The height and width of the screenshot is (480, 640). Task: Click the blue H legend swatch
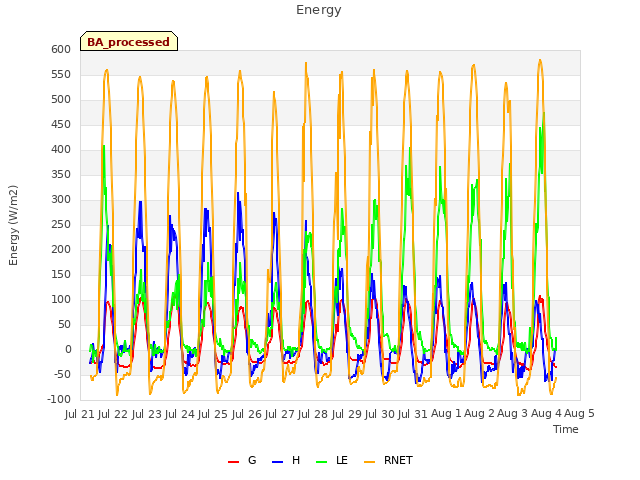tap(277, 462)
